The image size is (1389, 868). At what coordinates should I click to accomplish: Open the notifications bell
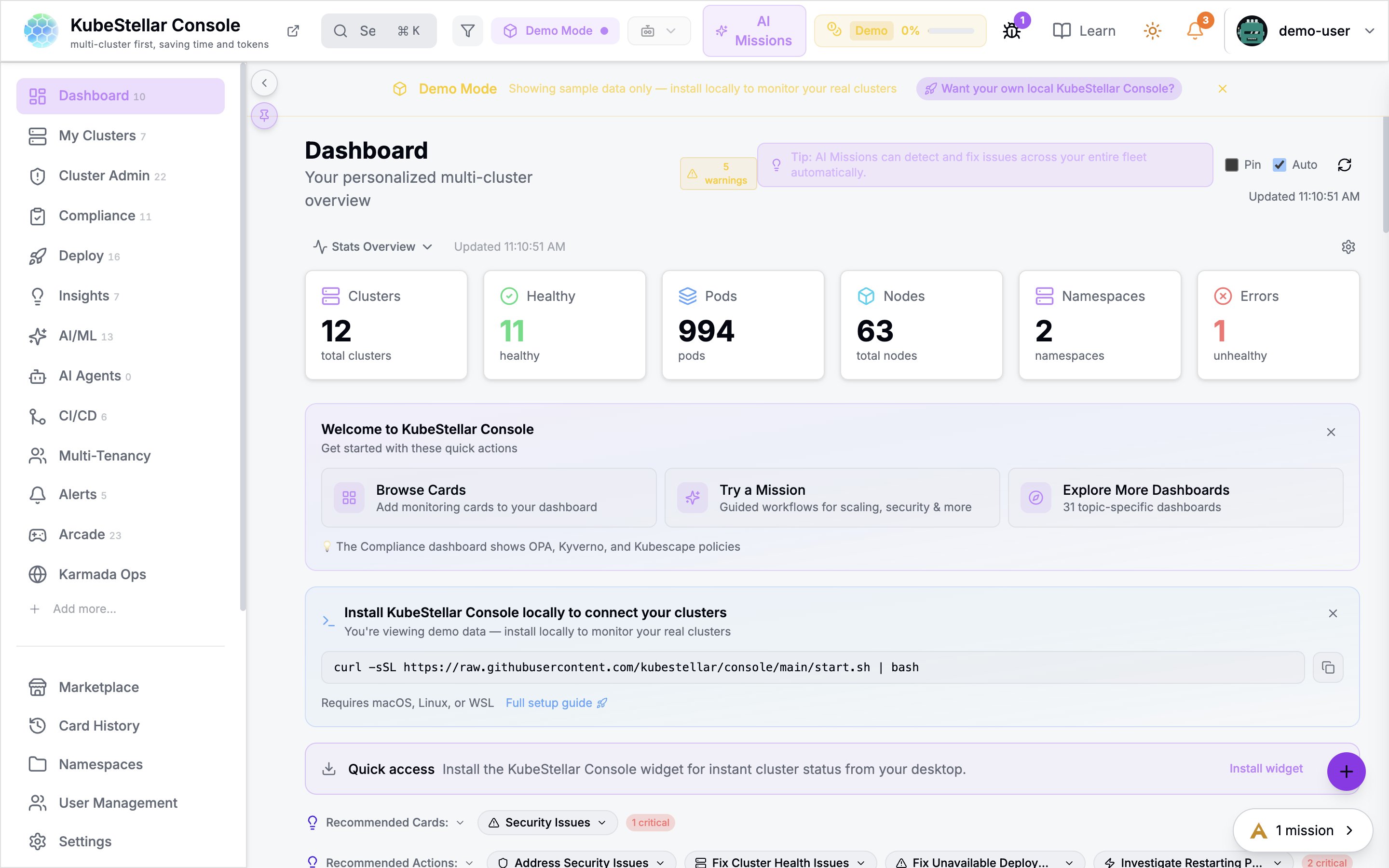click(x=1195, y=31)
